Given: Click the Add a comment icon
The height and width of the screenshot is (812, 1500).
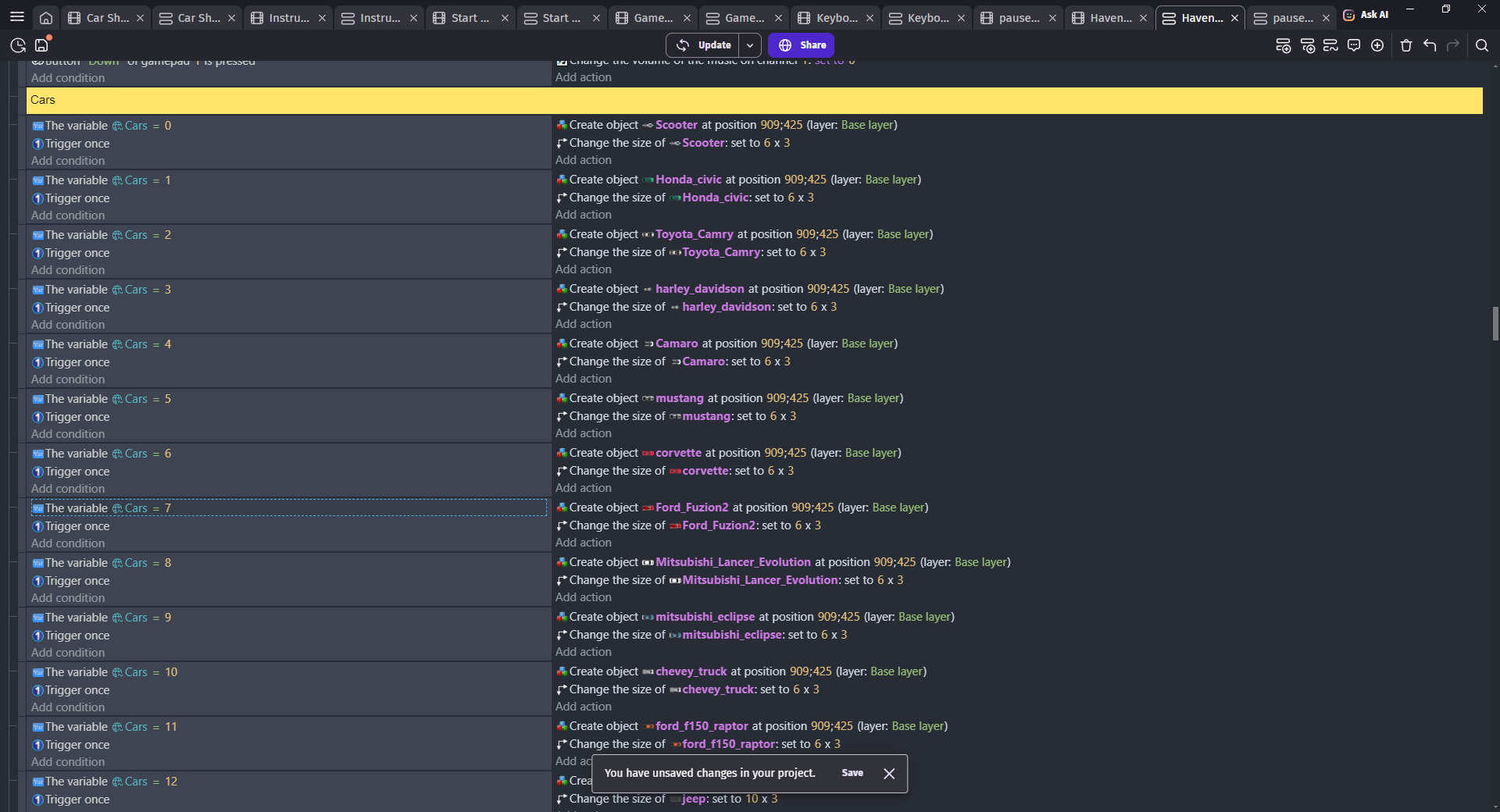Looking at the screenshot, I should click(1354, 45).
